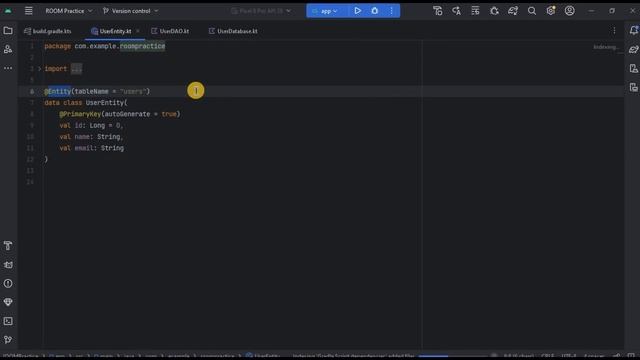640x360 pixels.
Task: Click the email property
Action: coord(84,148)
